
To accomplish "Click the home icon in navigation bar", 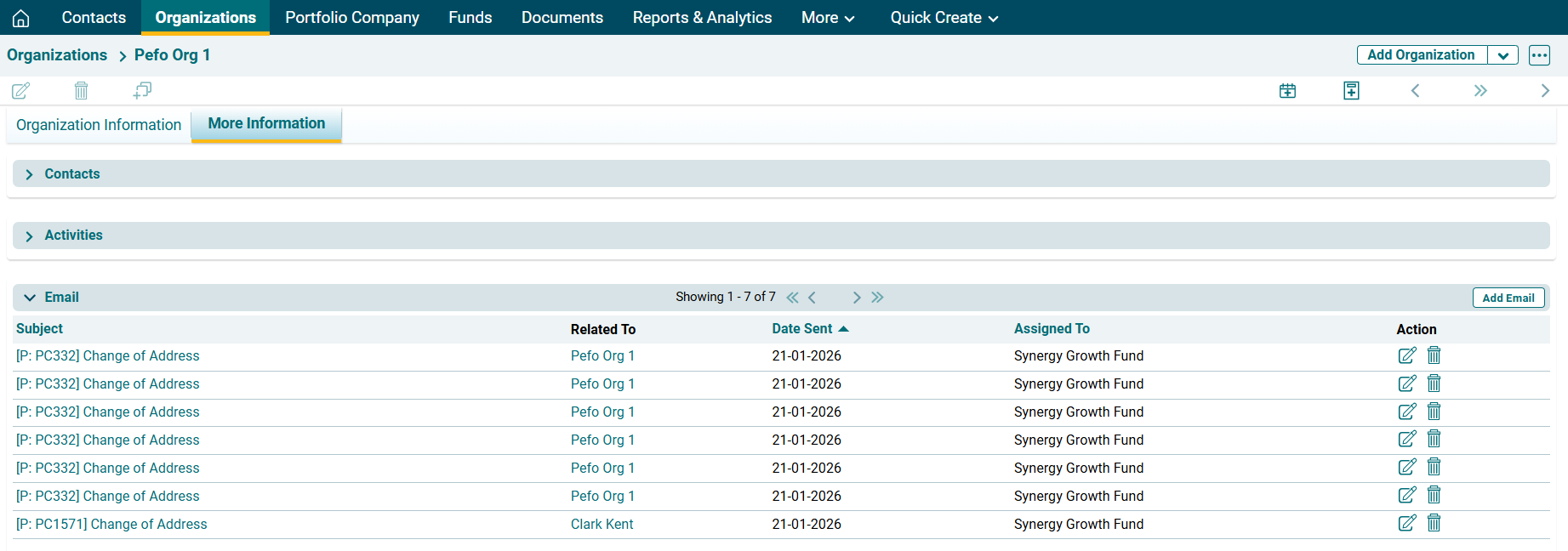I will [x=21, y=18].
